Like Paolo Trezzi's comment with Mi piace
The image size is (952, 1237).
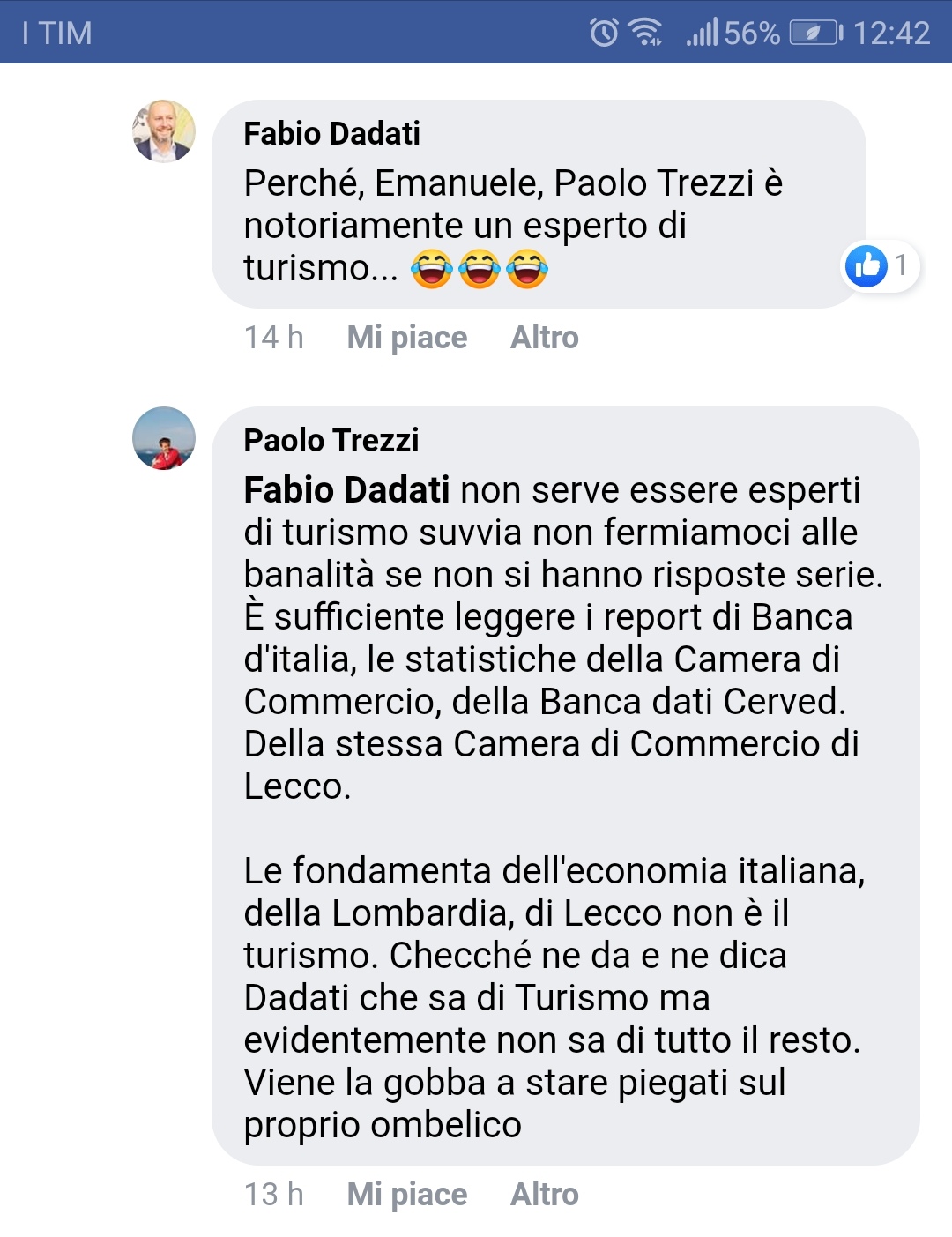point(407,1195)
